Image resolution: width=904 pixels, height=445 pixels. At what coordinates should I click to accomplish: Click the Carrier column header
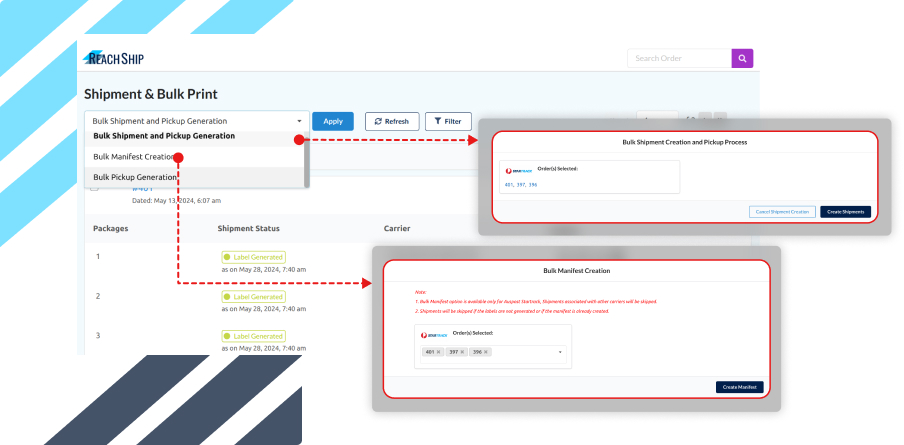click(397, 228)
